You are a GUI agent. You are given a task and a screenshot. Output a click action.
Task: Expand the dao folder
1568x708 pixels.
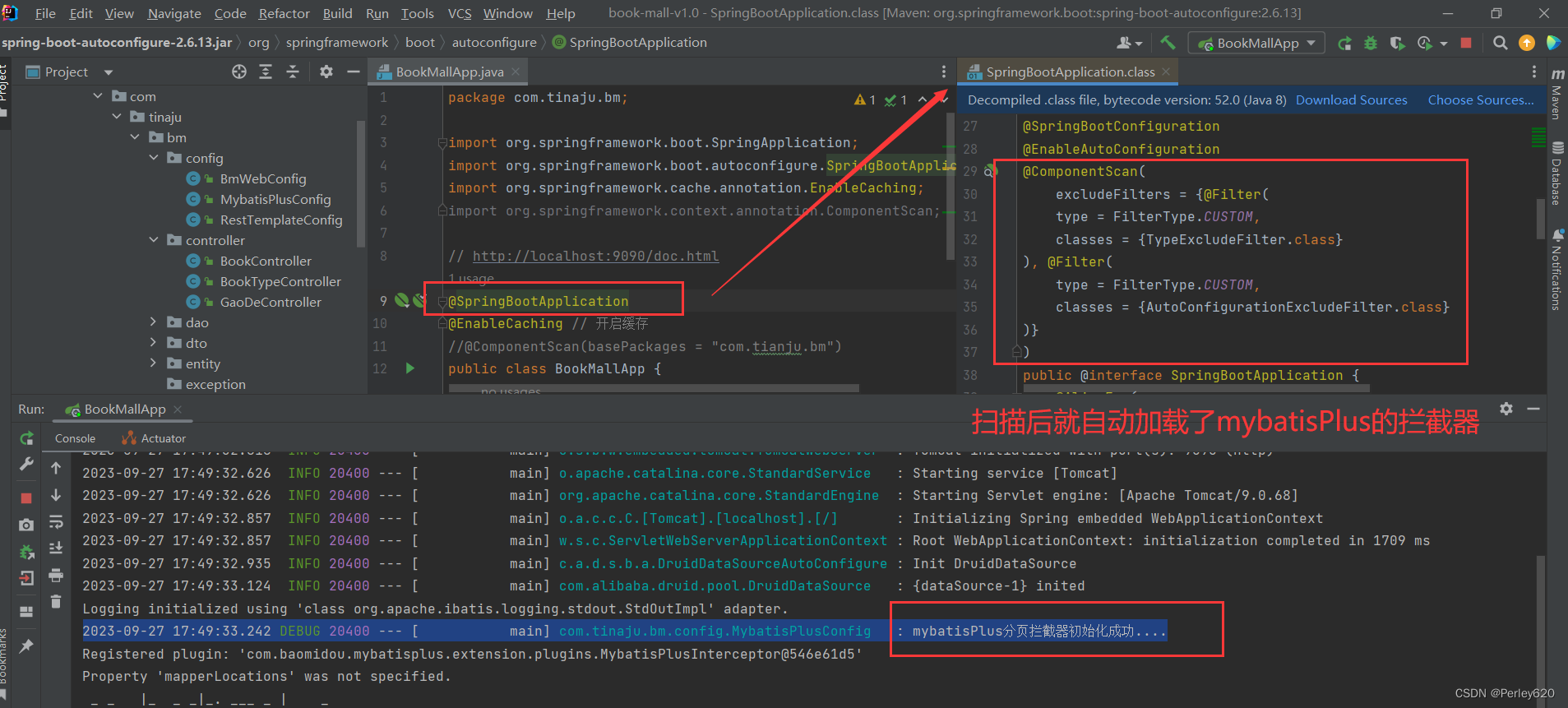pos(154,322)
